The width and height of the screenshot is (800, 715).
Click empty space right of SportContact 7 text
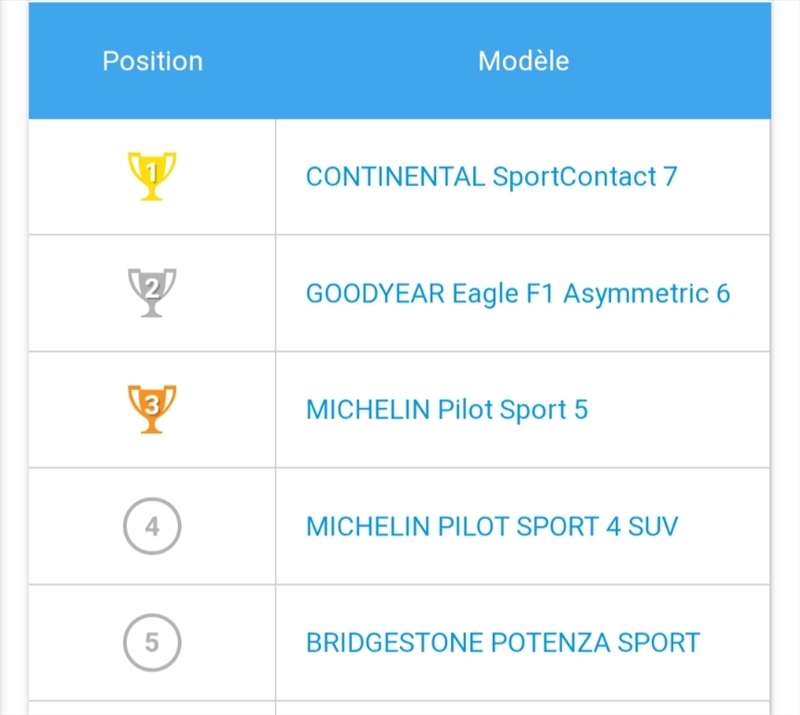(725, 177)
